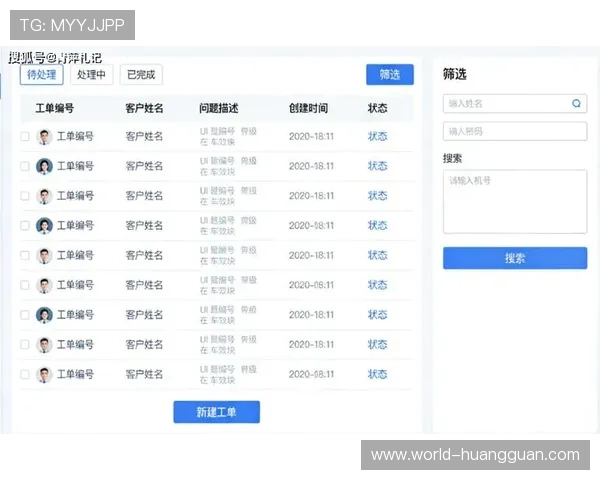Screen dimensions: 600x480
Task: Open the 状态 link in the fourth row
Action: (x=377, y=225)
